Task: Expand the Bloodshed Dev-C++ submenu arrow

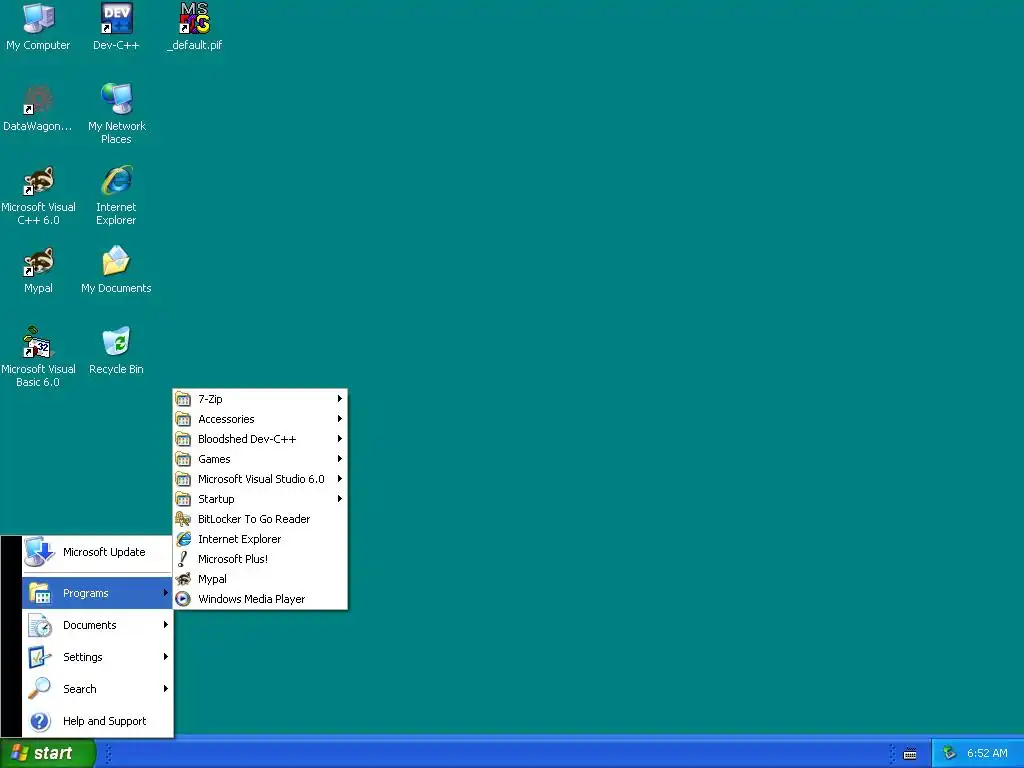Action: pos(340,439)
